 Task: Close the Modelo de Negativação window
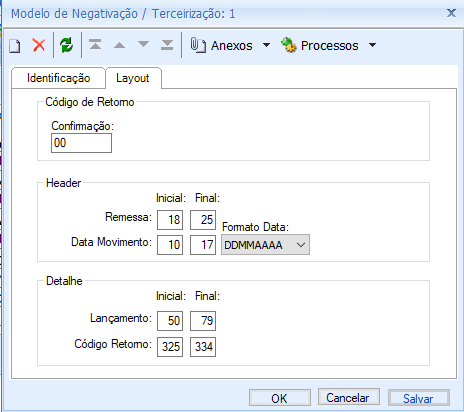[451, 13]
